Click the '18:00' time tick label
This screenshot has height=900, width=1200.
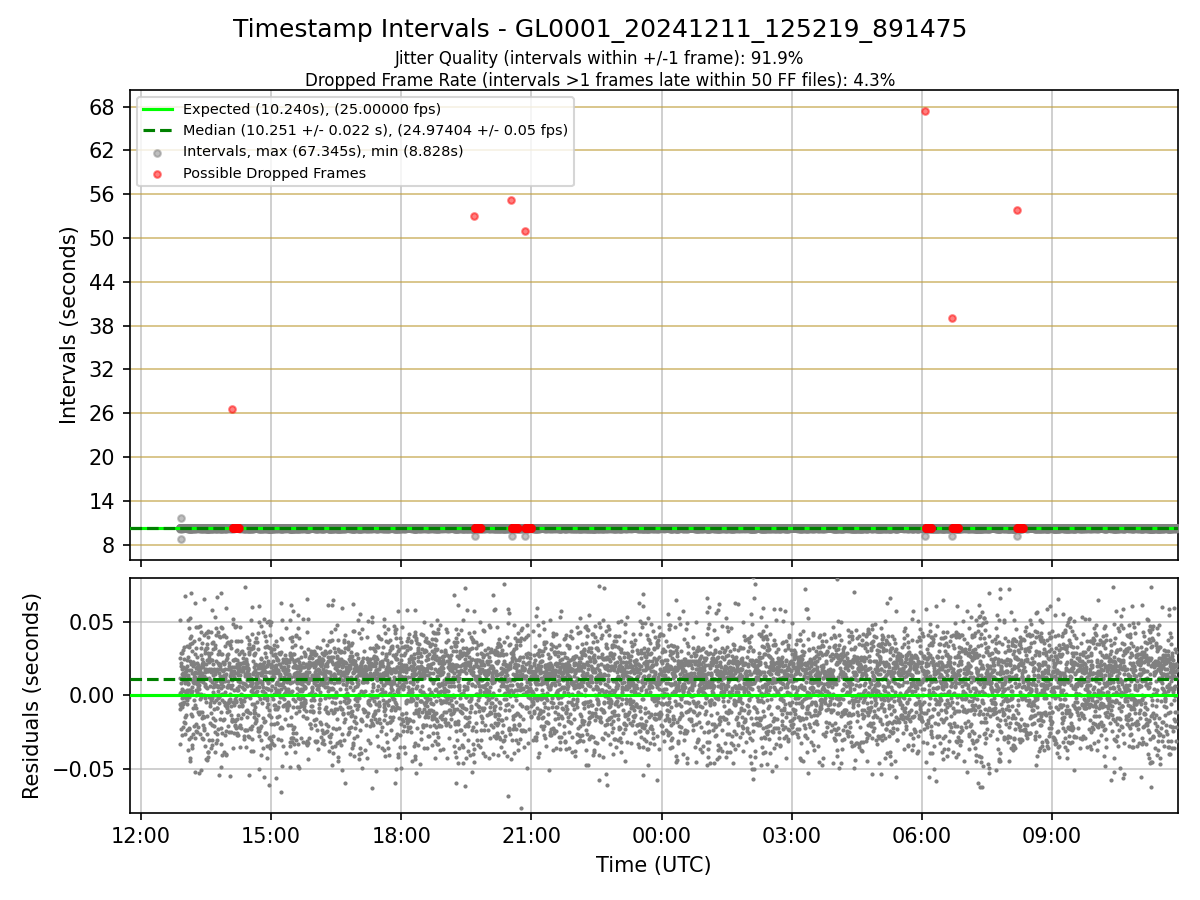401,836
